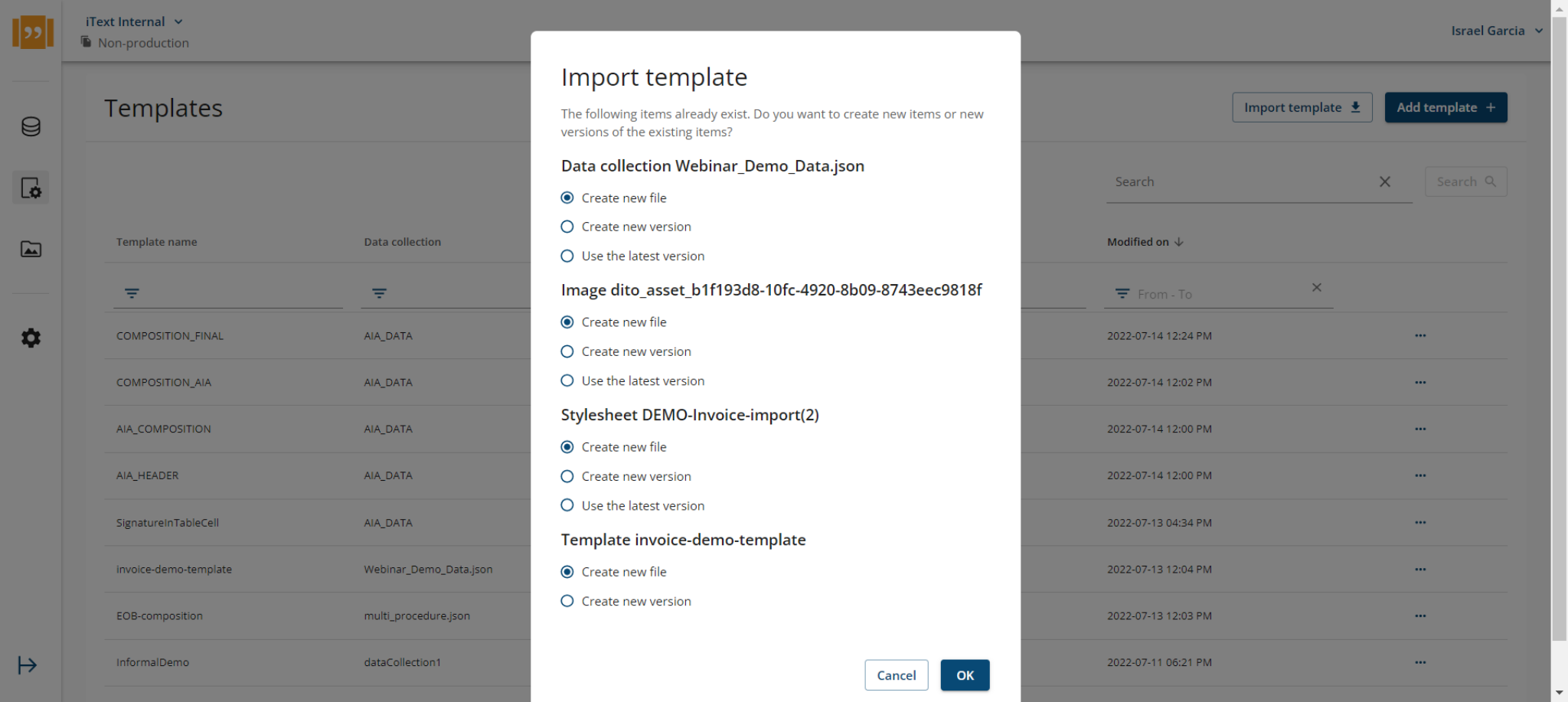
Task: Toggle the Modified on sort order
Action: [x=1179, y=241]
